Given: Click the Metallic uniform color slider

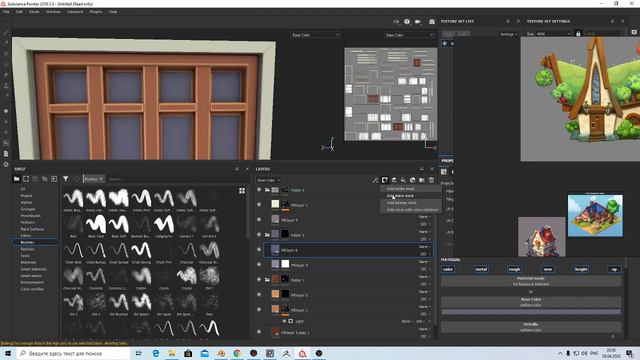Looking at the screenshot, I should point(531,327).
